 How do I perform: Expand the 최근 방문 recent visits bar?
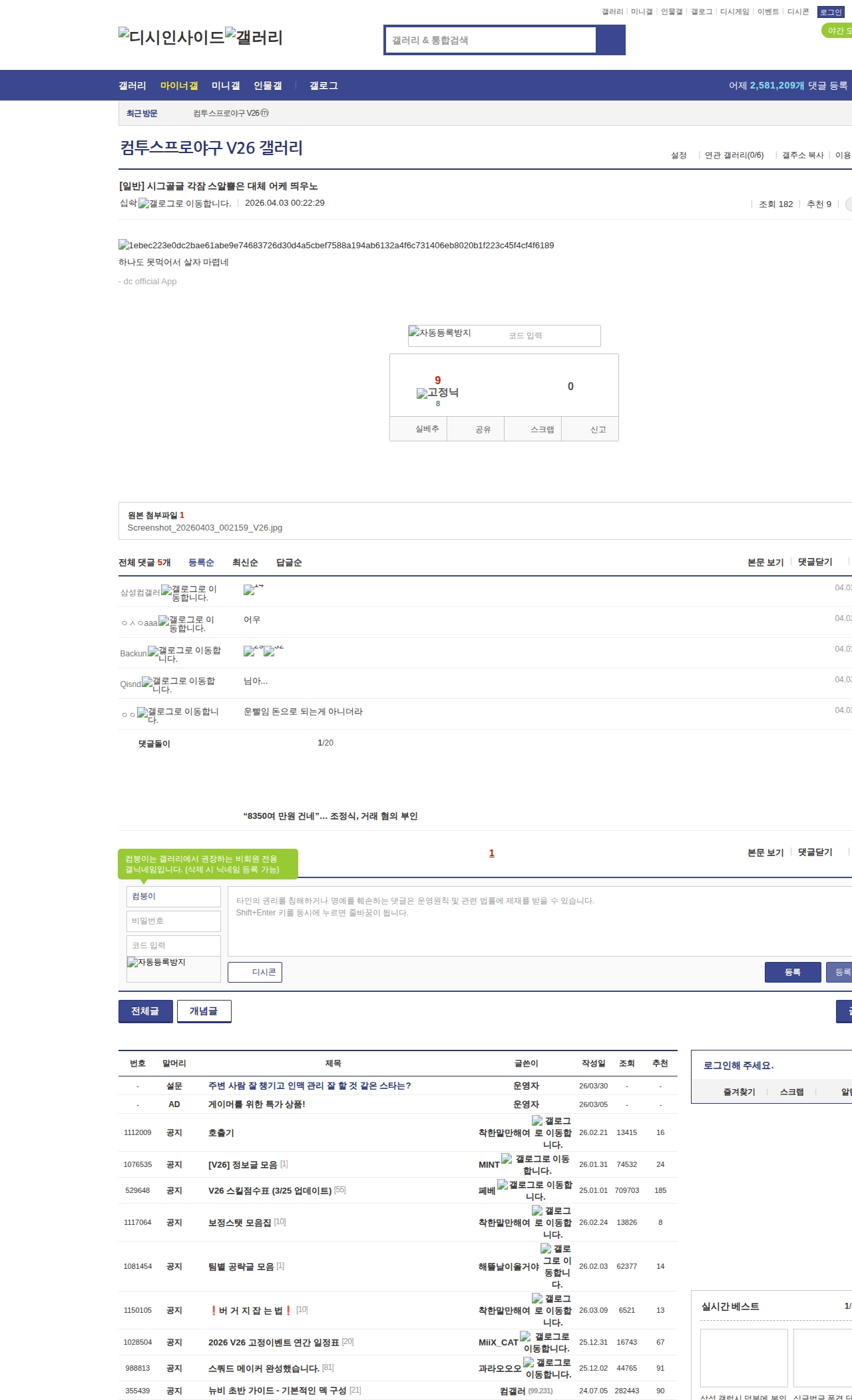[142, 113]
